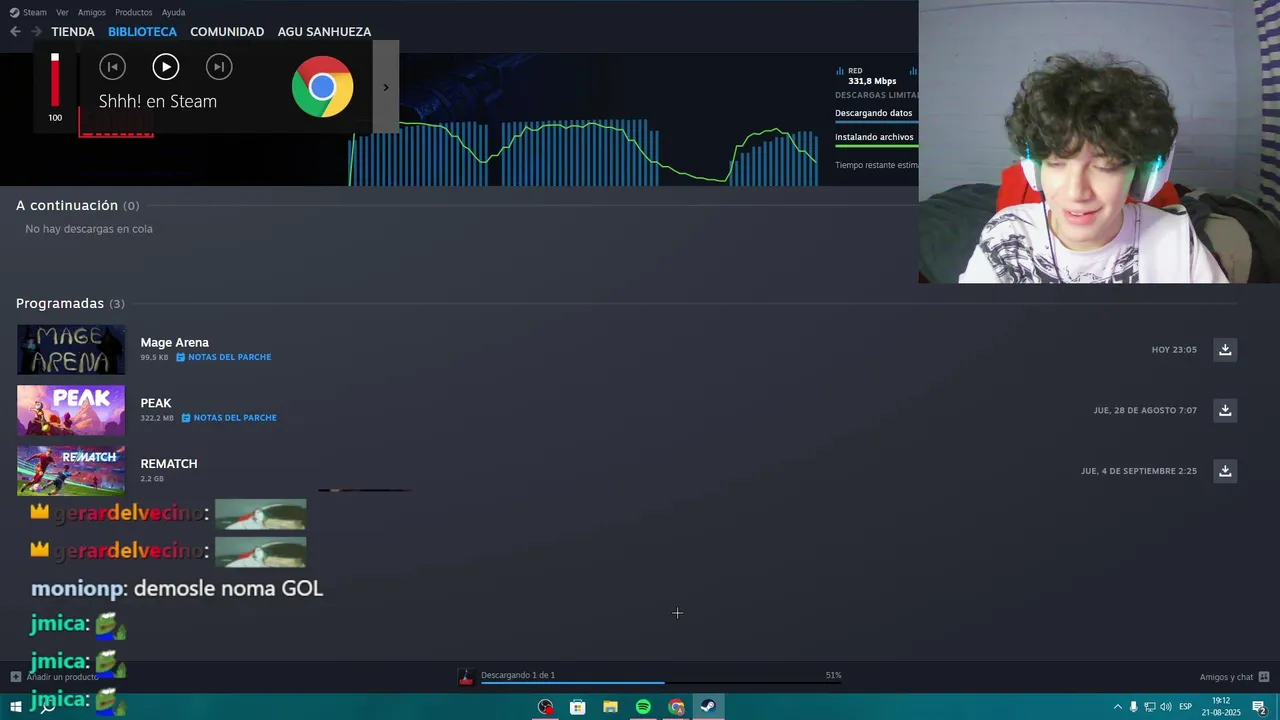Download PEAK update now

(x=1225, y=410)
